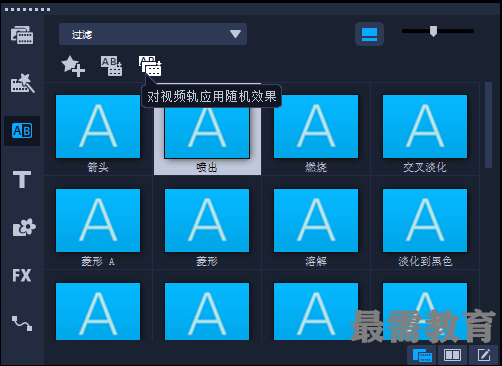Show the split options panel icon
This screenshot has height=366, width=502.
click(x=452, y=355)
